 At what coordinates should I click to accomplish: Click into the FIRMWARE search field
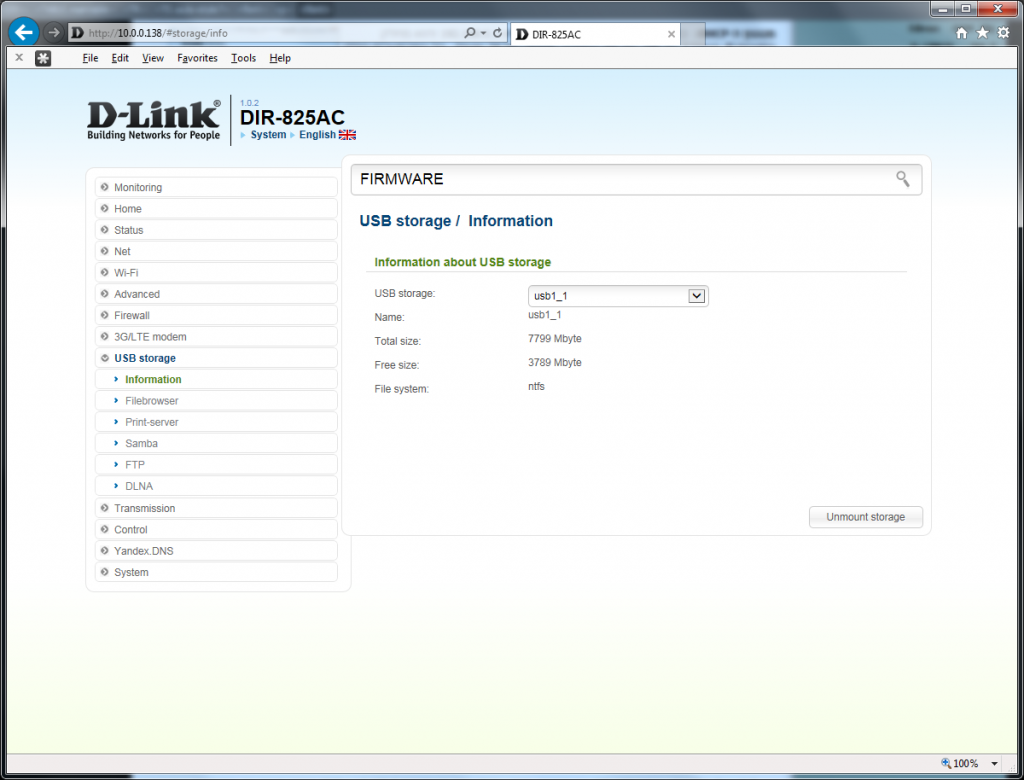tap(620, 179)
